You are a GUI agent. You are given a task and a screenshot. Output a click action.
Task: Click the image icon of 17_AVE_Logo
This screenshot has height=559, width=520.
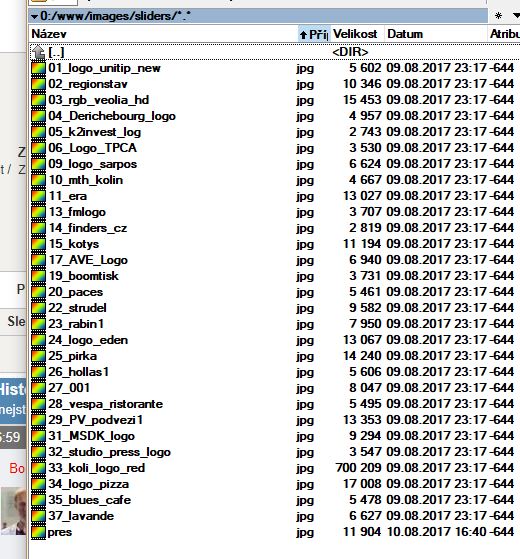tap(38, 260)
